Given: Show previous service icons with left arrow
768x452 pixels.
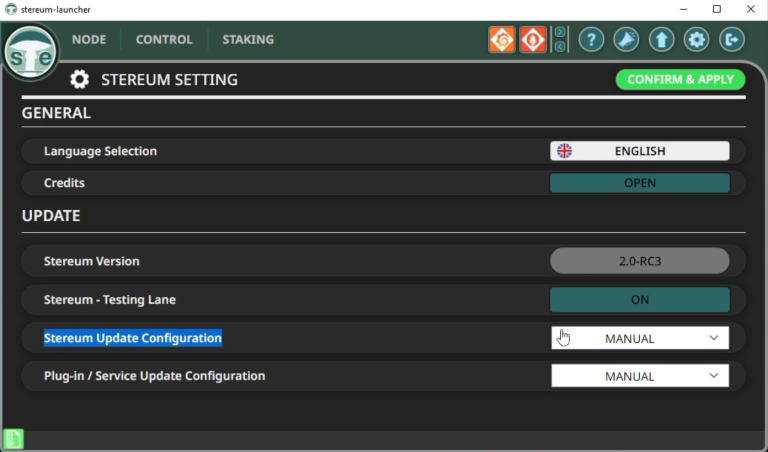Looking at the screenshot, I should [560, 47].
